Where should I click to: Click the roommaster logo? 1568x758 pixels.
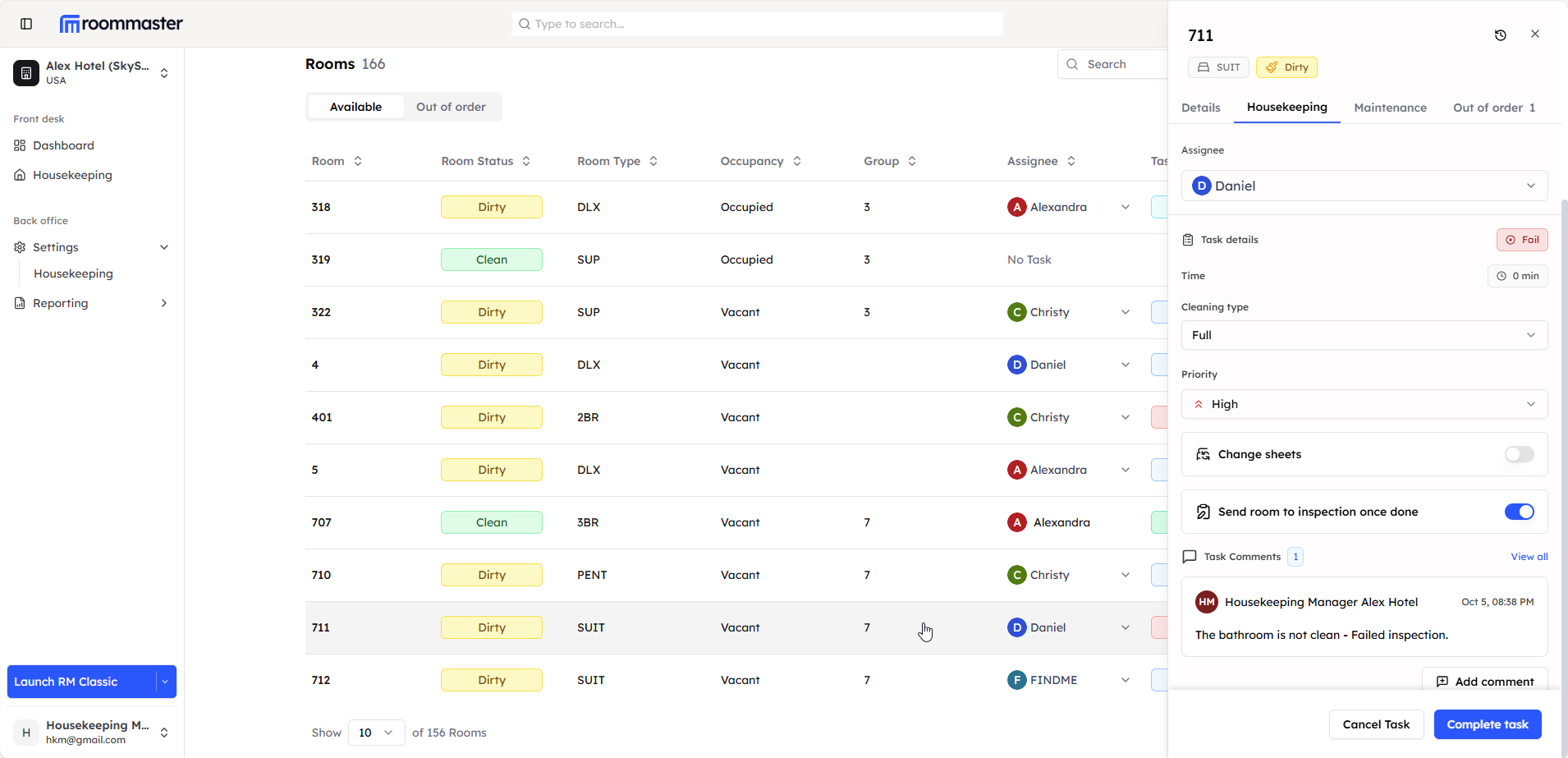coord(121,24)
